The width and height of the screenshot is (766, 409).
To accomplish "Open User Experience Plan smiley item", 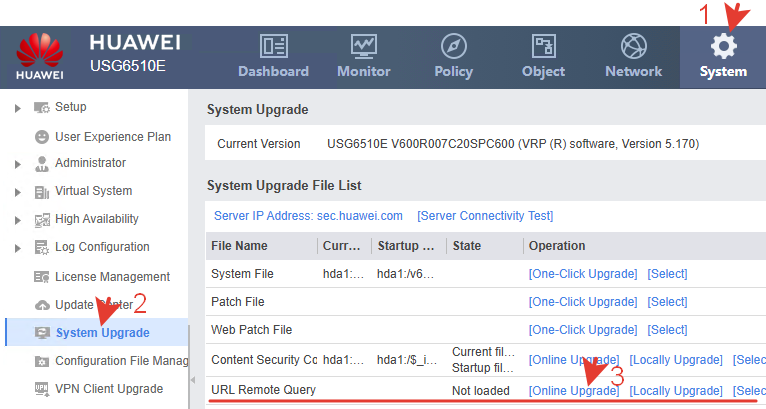I will tap(42, 137).
